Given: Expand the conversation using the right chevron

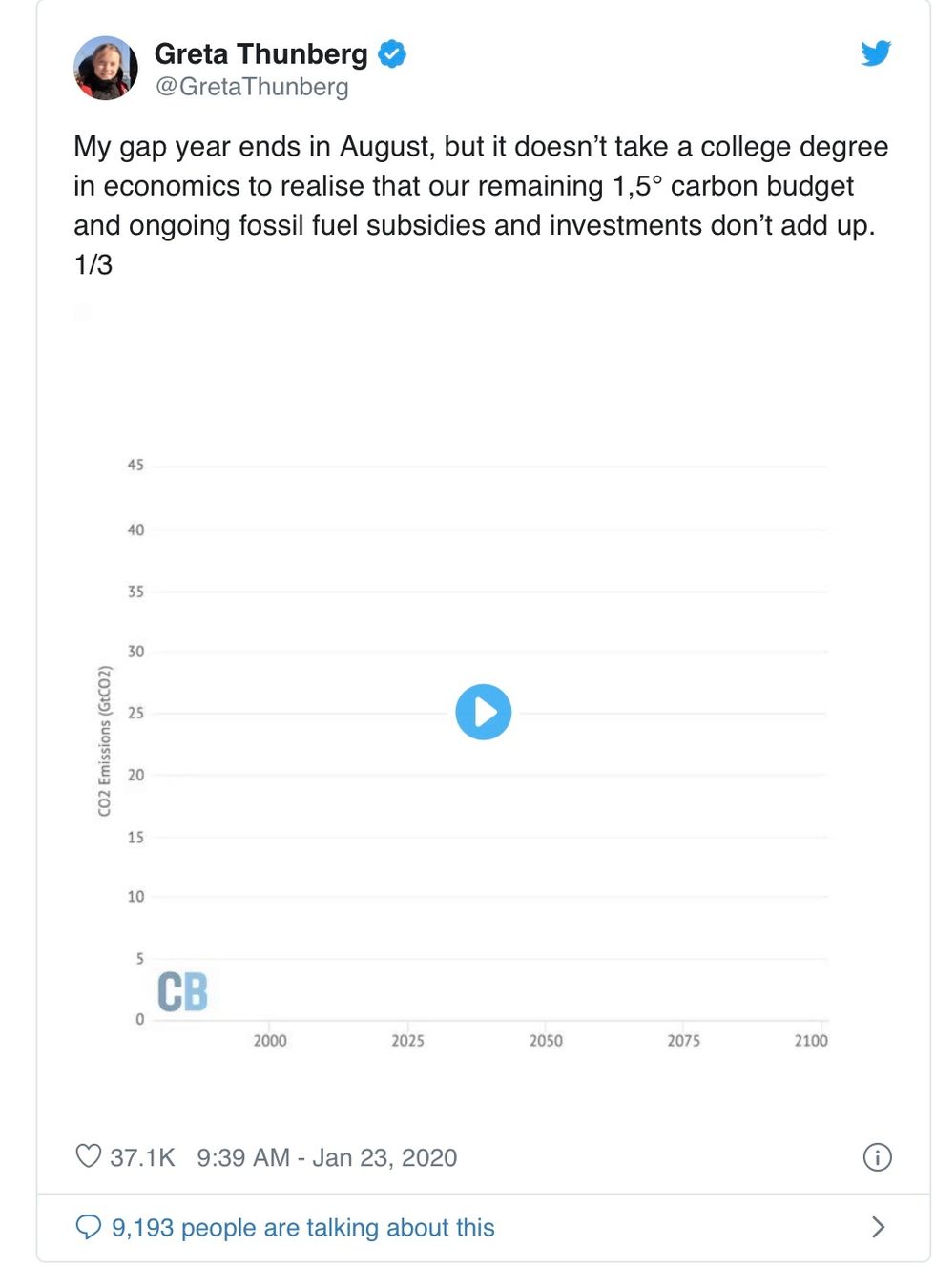Looking at the screenshot, I should coord(879,1227).
